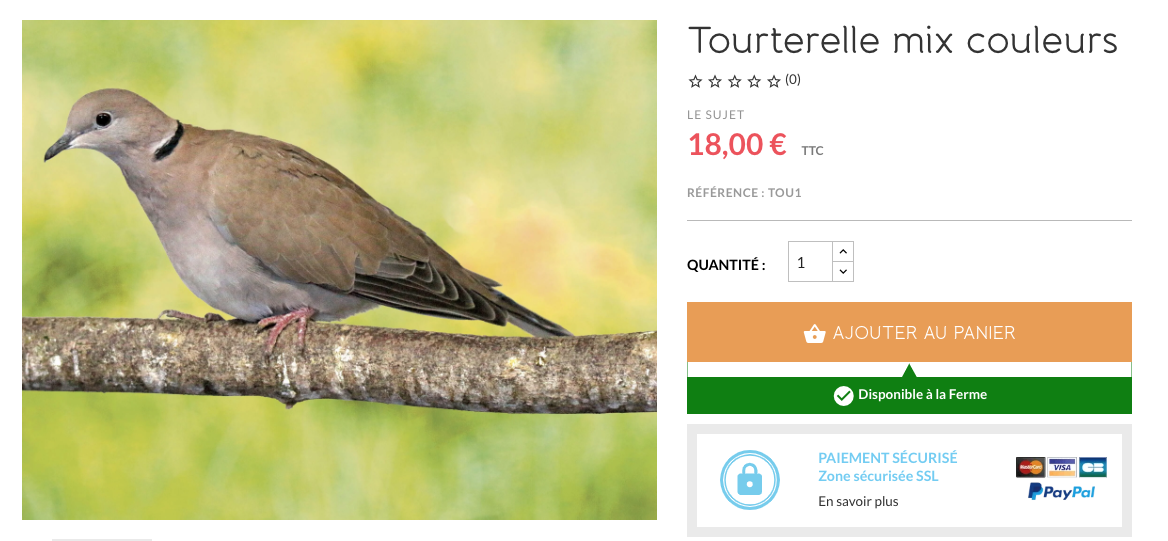Open the 'En savoir plus' link
The height and width of the screenshot is (541, 1168).
click(858, 502)
